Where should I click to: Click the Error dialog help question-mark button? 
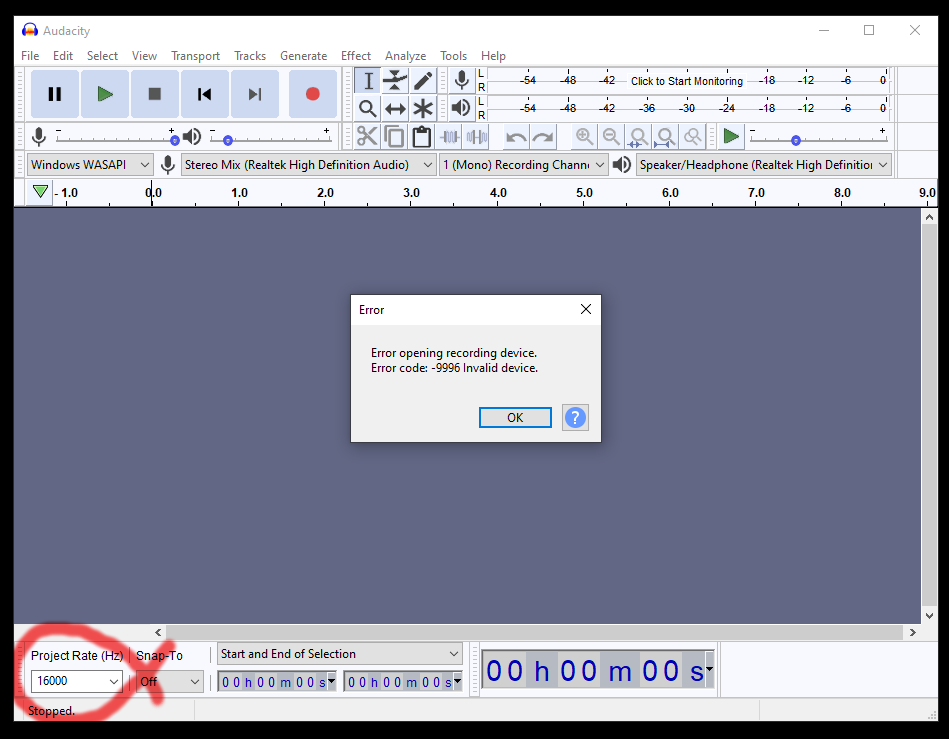click(575, 418)
